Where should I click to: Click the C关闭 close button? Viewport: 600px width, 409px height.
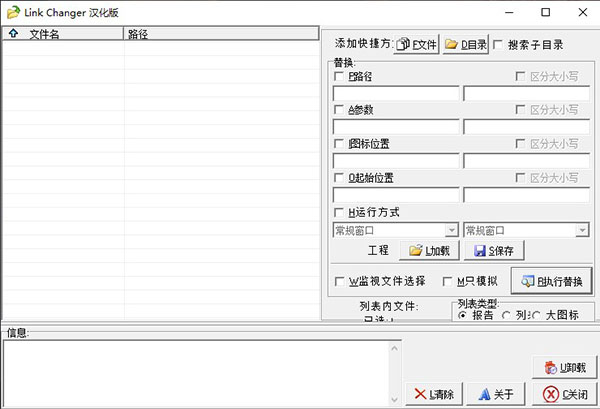[564, 394]
